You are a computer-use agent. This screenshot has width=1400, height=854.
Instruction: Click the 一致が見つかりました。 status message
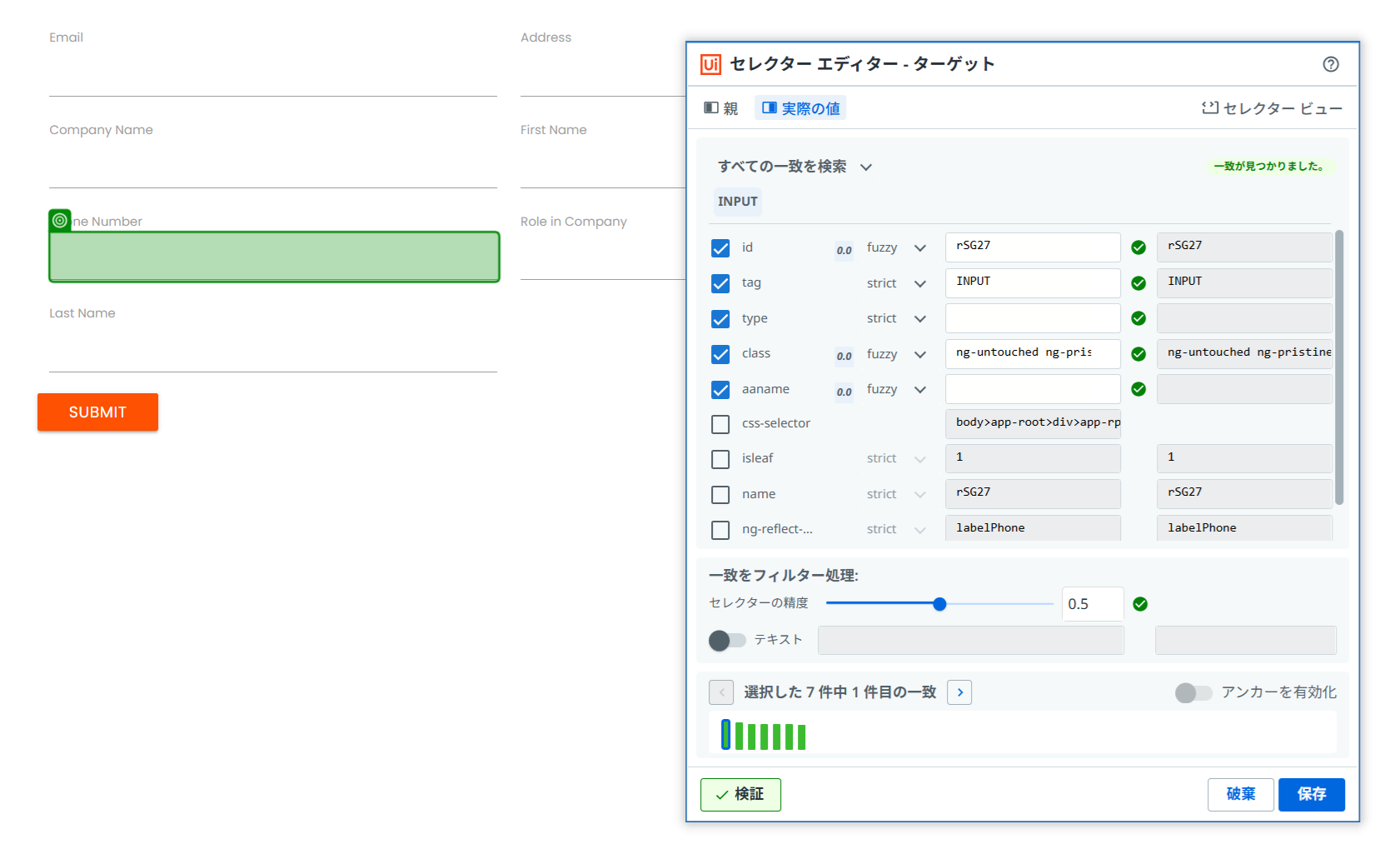1269,167
